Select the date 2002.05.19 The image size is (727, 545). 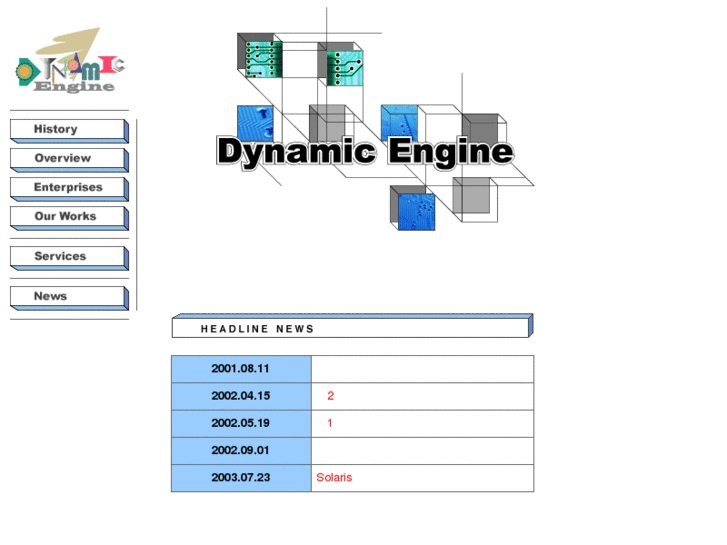[240, 423]
